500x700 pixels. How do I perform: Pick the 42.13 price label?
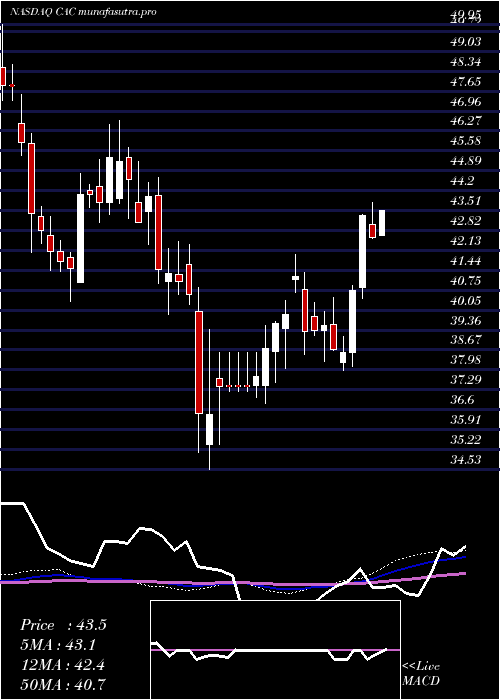click(x=466, y=241)
